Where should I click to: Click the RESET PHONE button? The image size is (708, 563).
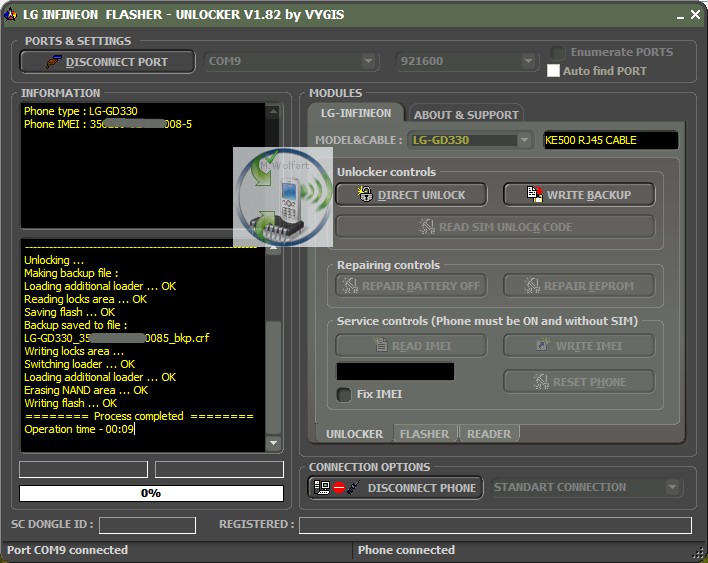click(579, 382)
